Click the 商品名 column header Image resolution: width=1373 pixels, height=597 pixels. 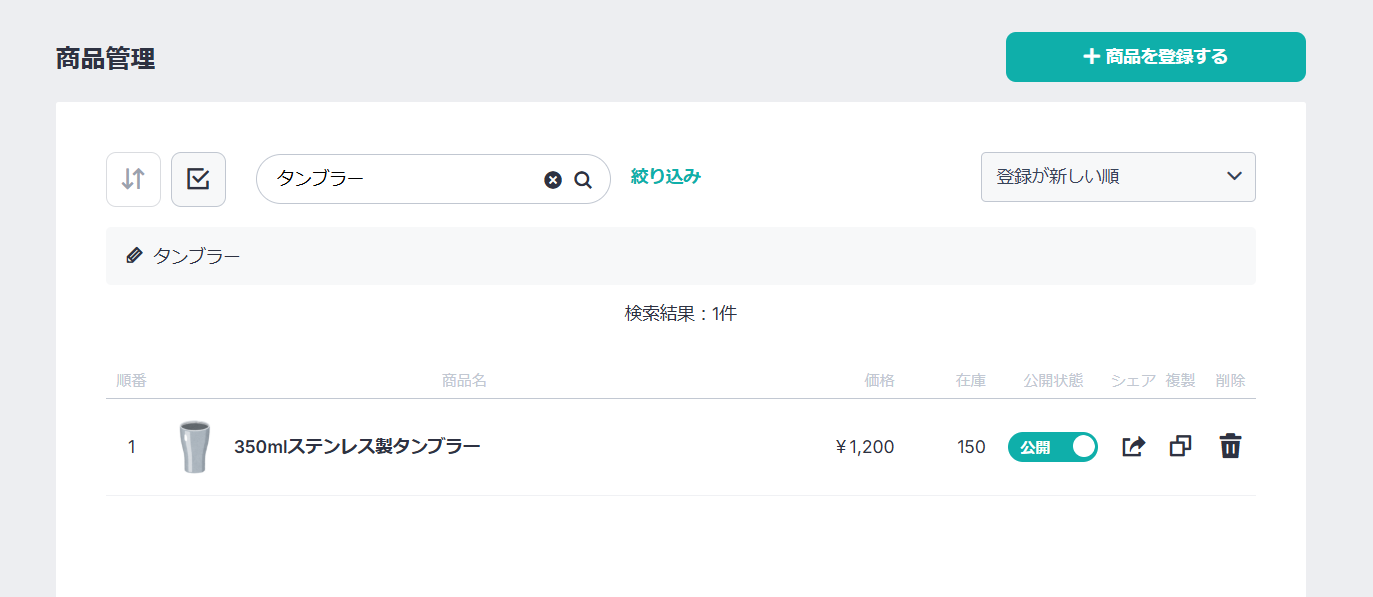464,381
